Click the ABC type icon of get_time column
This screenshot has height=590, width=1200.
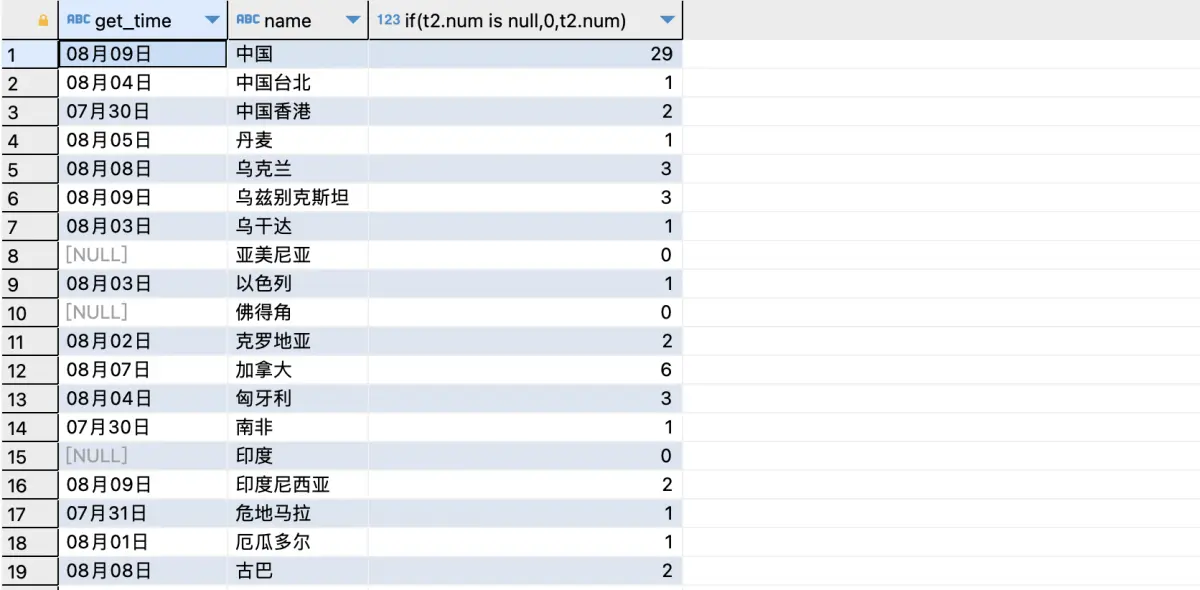pyautogui.click(x=78, y=20)
